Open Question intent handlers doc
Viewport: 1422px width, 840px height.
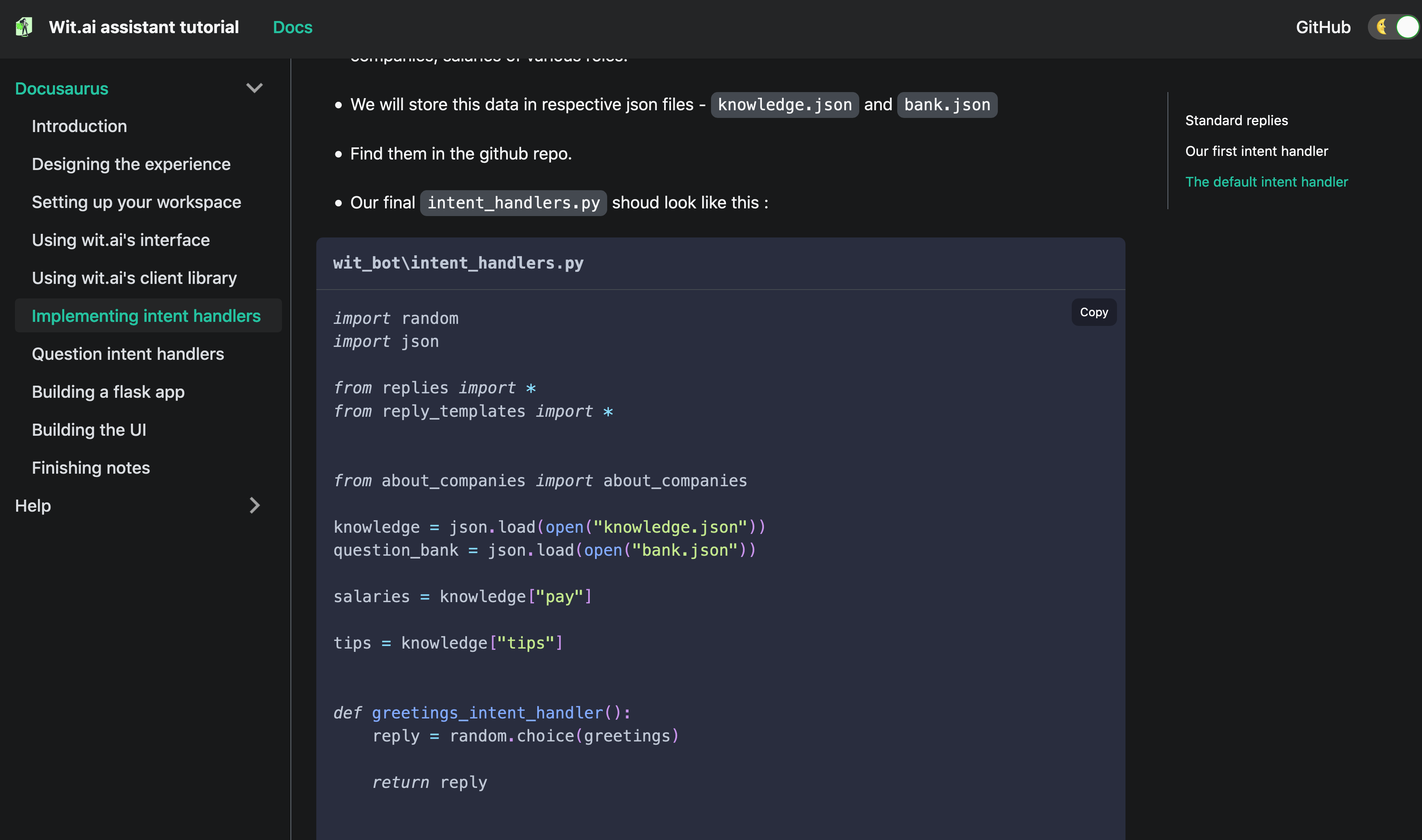[127, 354]
